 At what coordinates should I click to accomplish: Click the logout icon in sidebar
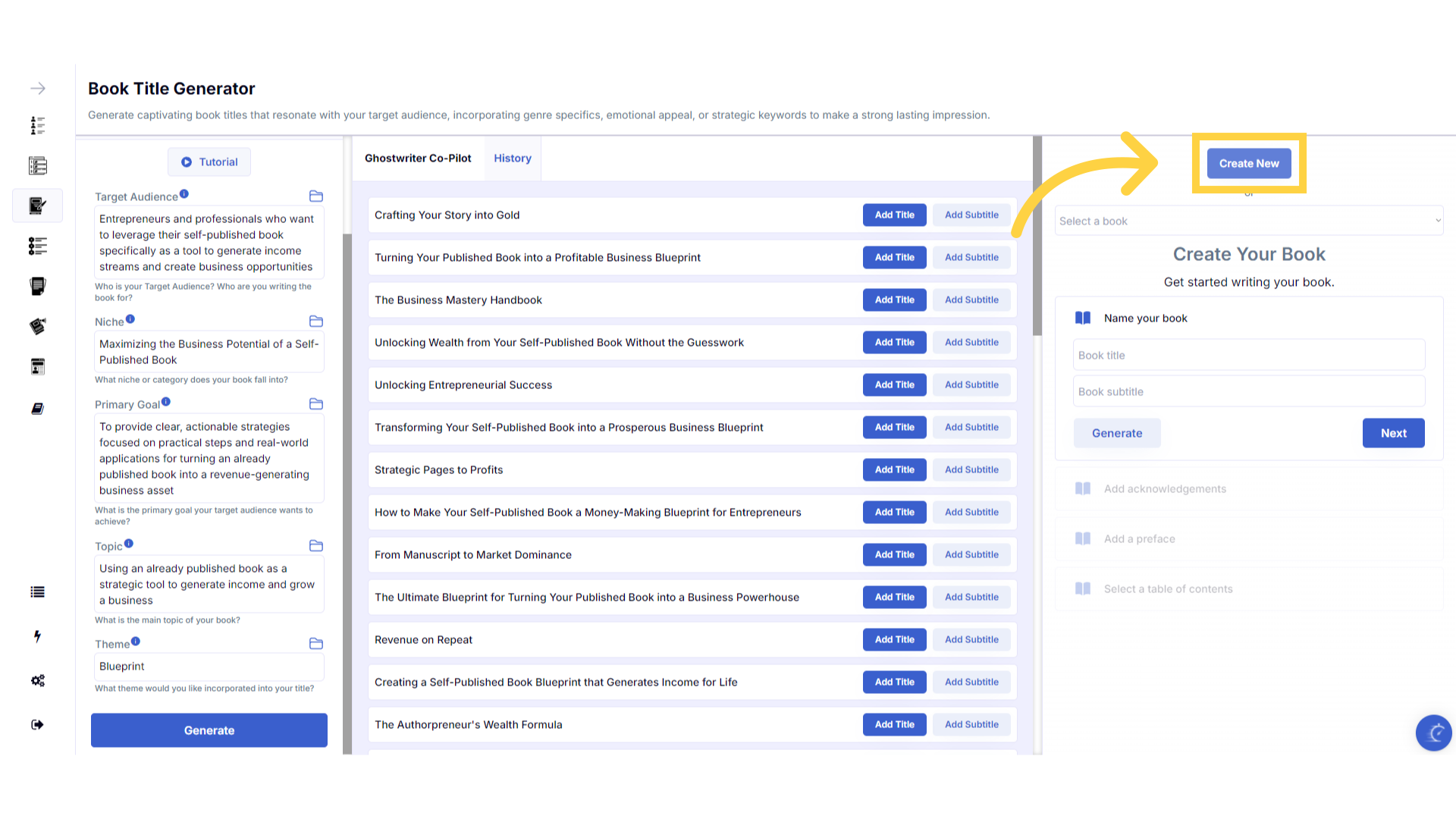coord(37,725)
